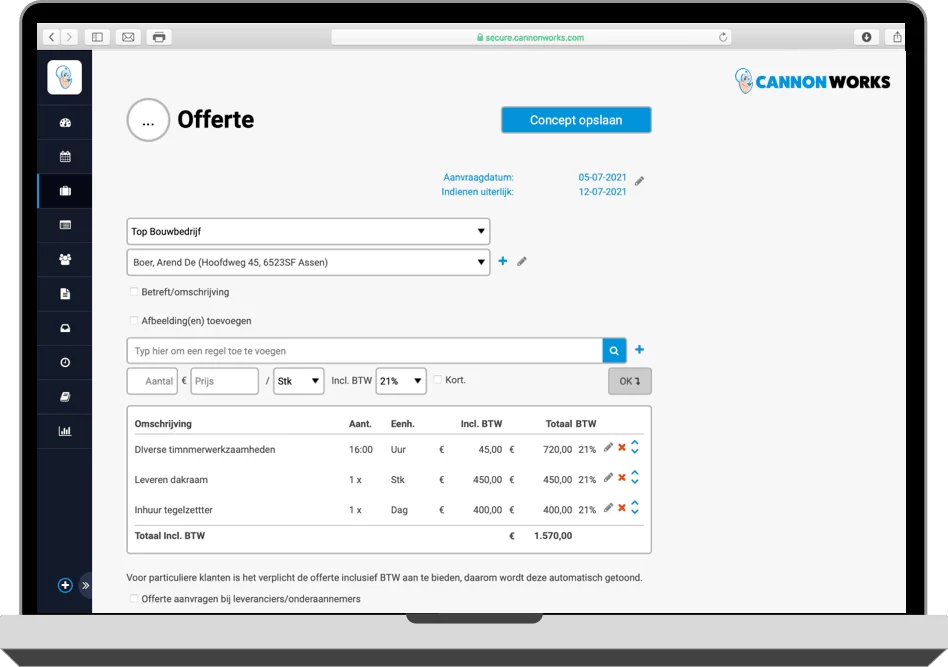Image resolution: width=948 pixels, height=667 pixels.
Task: Open the 21% BTW rate dropdown
Action: tap(401, 381)
